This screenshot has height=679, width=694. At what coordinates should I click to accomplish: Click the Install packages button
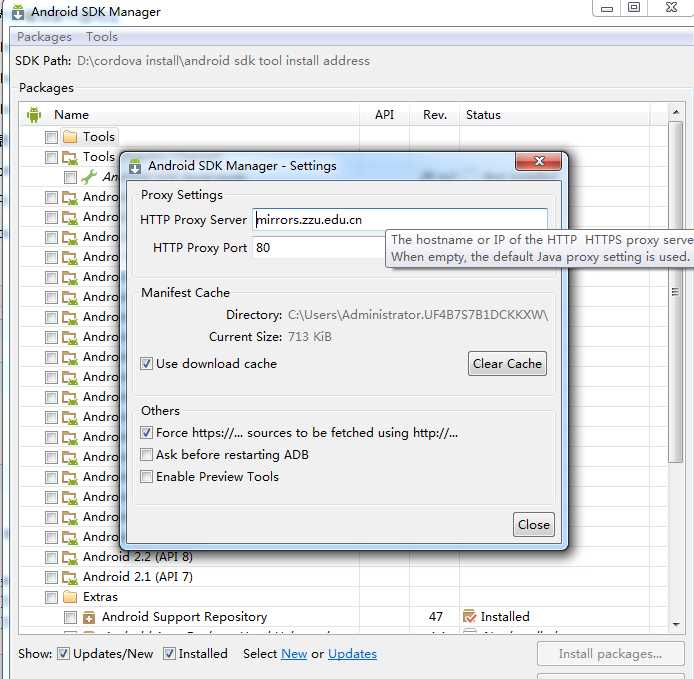[x=610, y=654]
